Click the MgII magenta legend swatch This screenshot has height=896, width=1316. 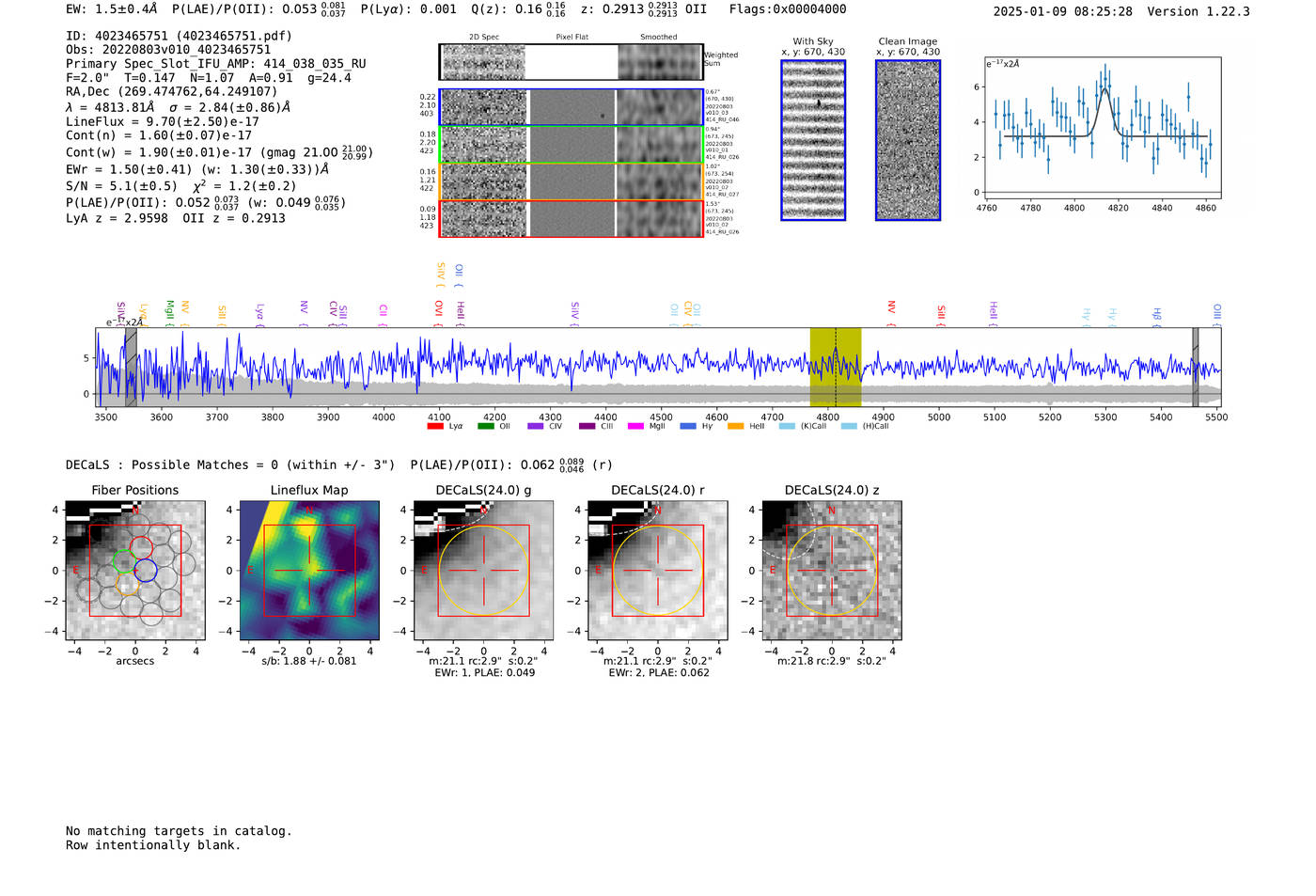[636, 426]
